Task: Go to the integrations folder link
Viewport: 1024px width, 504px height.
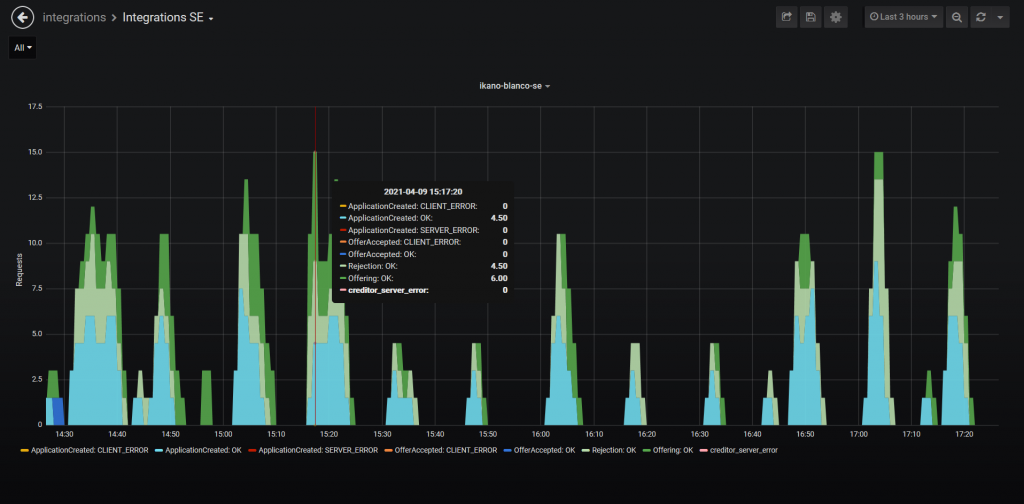Action: 75,18
